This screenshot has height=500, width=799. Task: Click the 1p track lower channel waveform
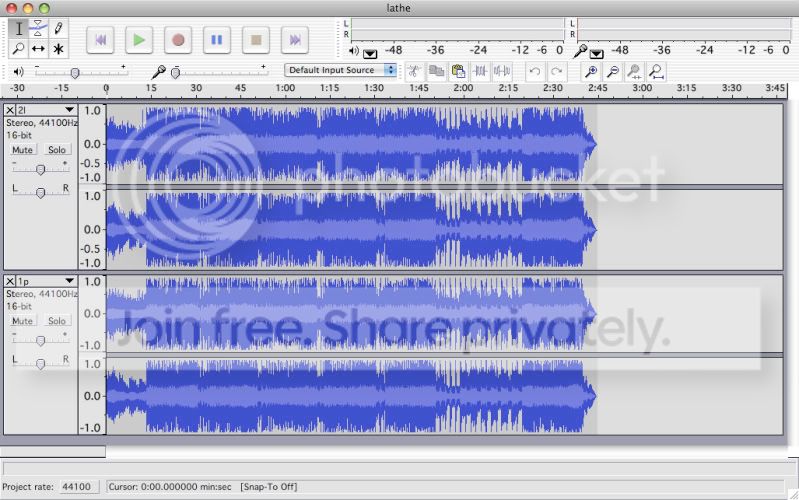click(444, 396)
